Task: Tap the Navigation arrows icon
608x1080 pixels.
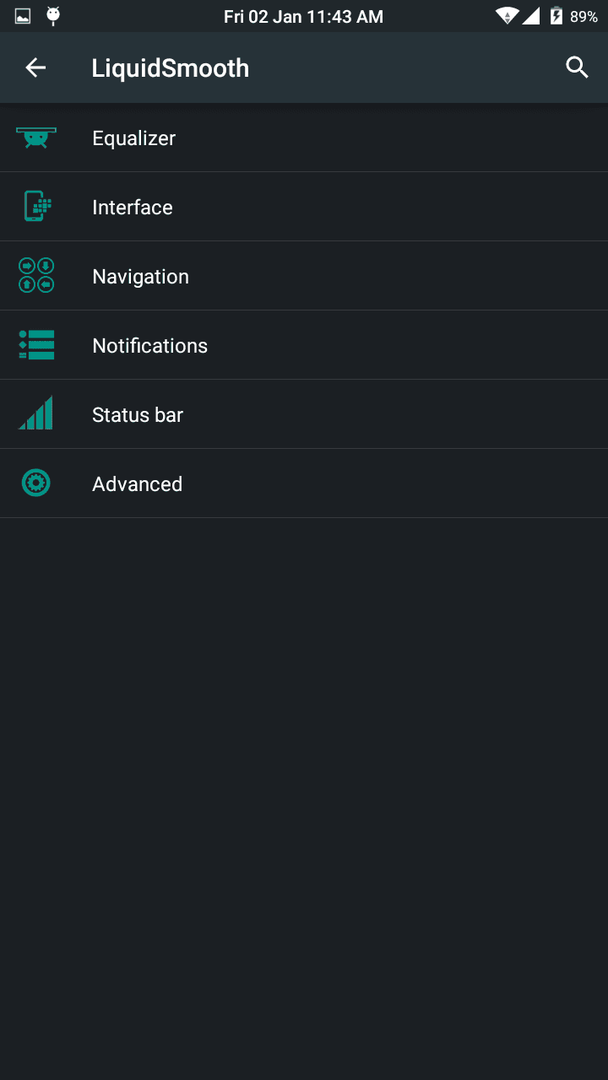Action: (36, 276)
